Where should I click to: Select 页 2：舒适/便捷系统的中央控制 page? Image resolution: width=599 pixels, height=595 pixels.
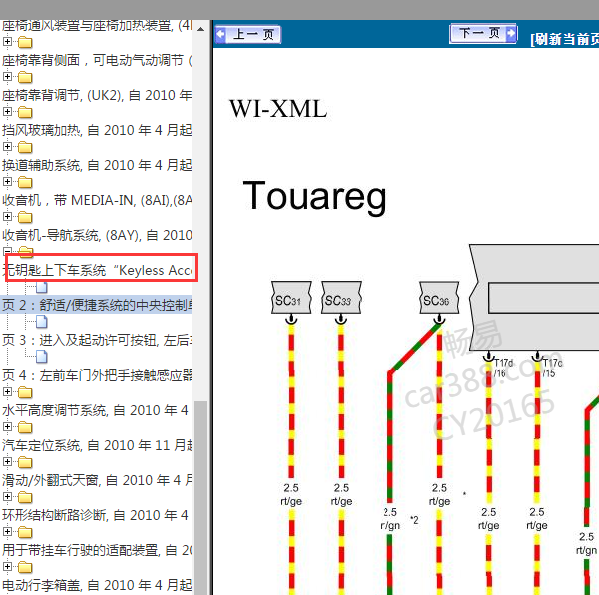pyautogui.click(x=97, y=305)
